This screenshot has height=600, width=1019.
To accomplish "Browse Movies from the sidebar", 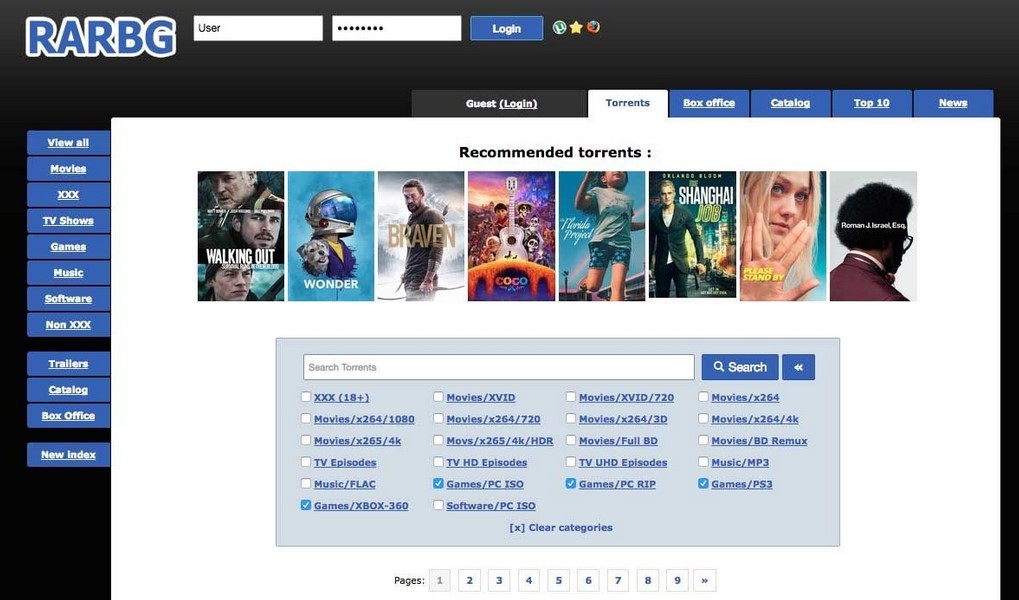I will click(x=68, y=169).
